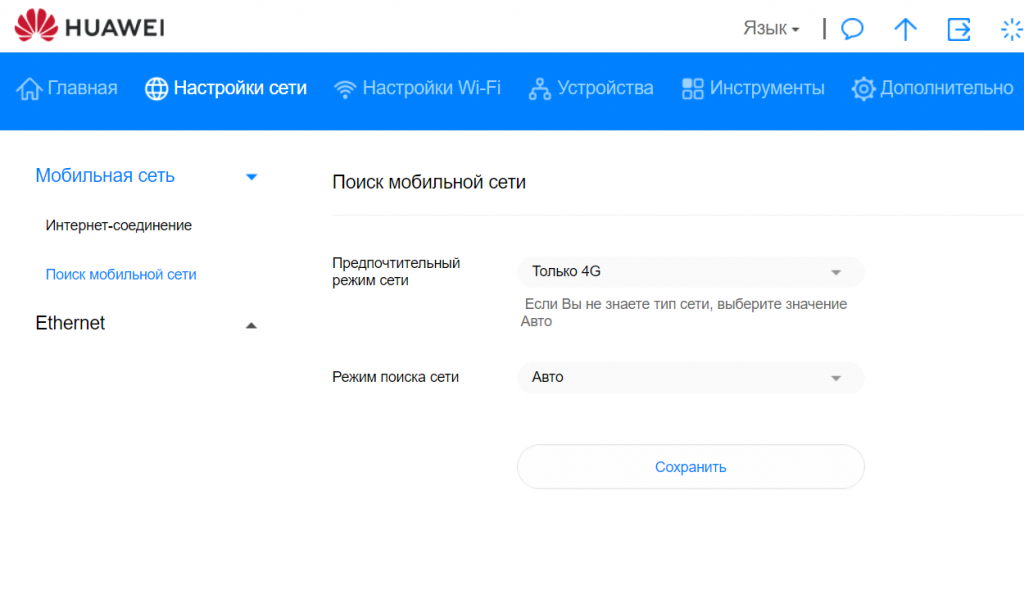Click the logout exit icon
1024x595 pixels.
(959, 29)
